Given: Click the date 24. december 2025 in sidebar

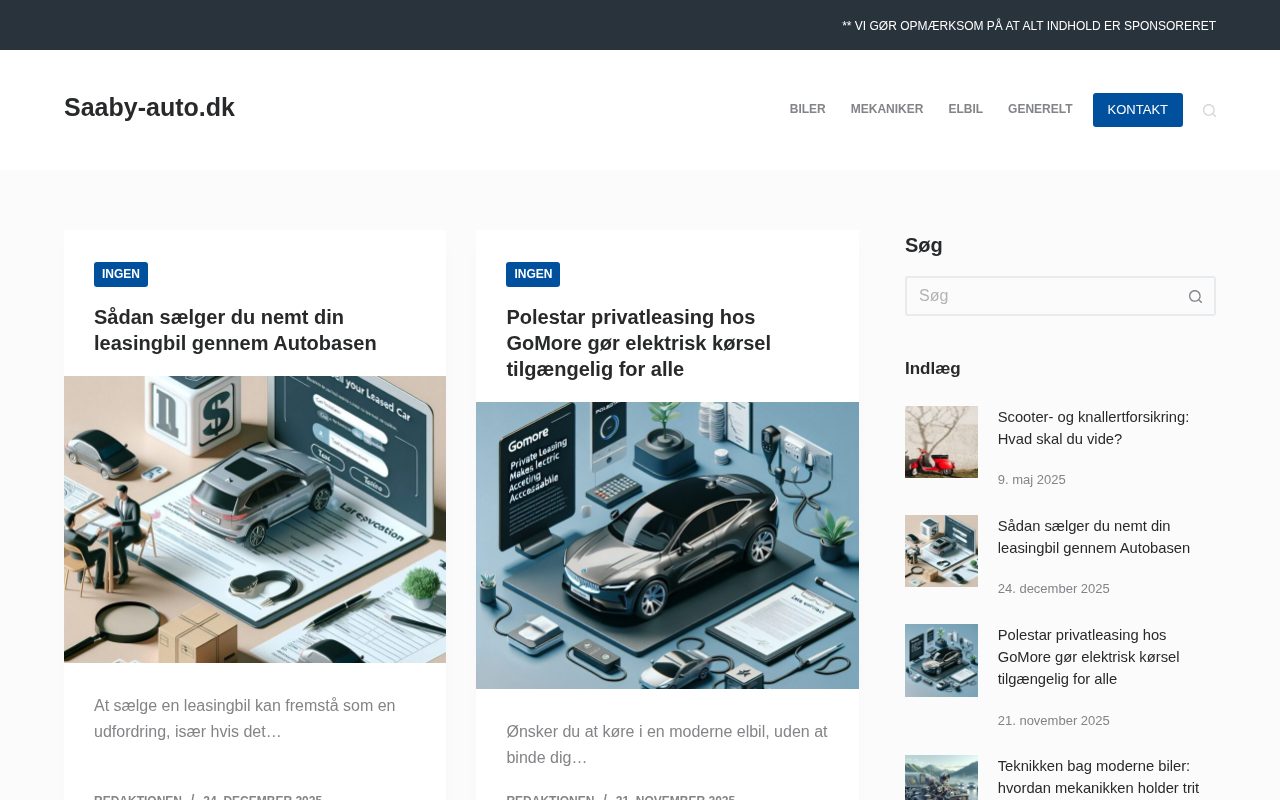Looking at the screenshot, I should click(x=1054, y=589).
